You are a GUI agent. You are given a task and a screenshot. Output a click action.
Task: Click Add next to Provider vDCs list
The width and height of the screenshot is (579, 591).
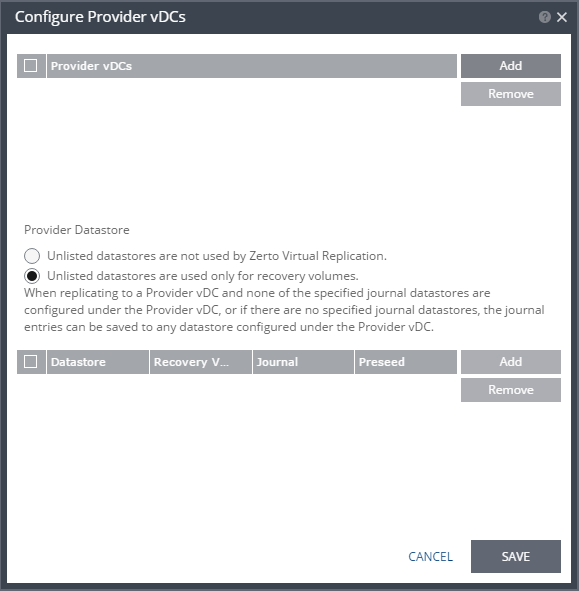pos(510,66)
